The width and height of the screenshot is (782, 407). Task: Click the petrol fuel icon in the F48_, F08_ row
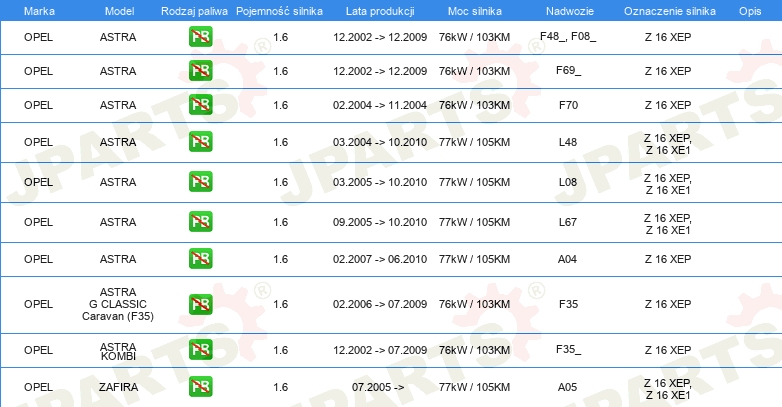(x=200, y=37)
